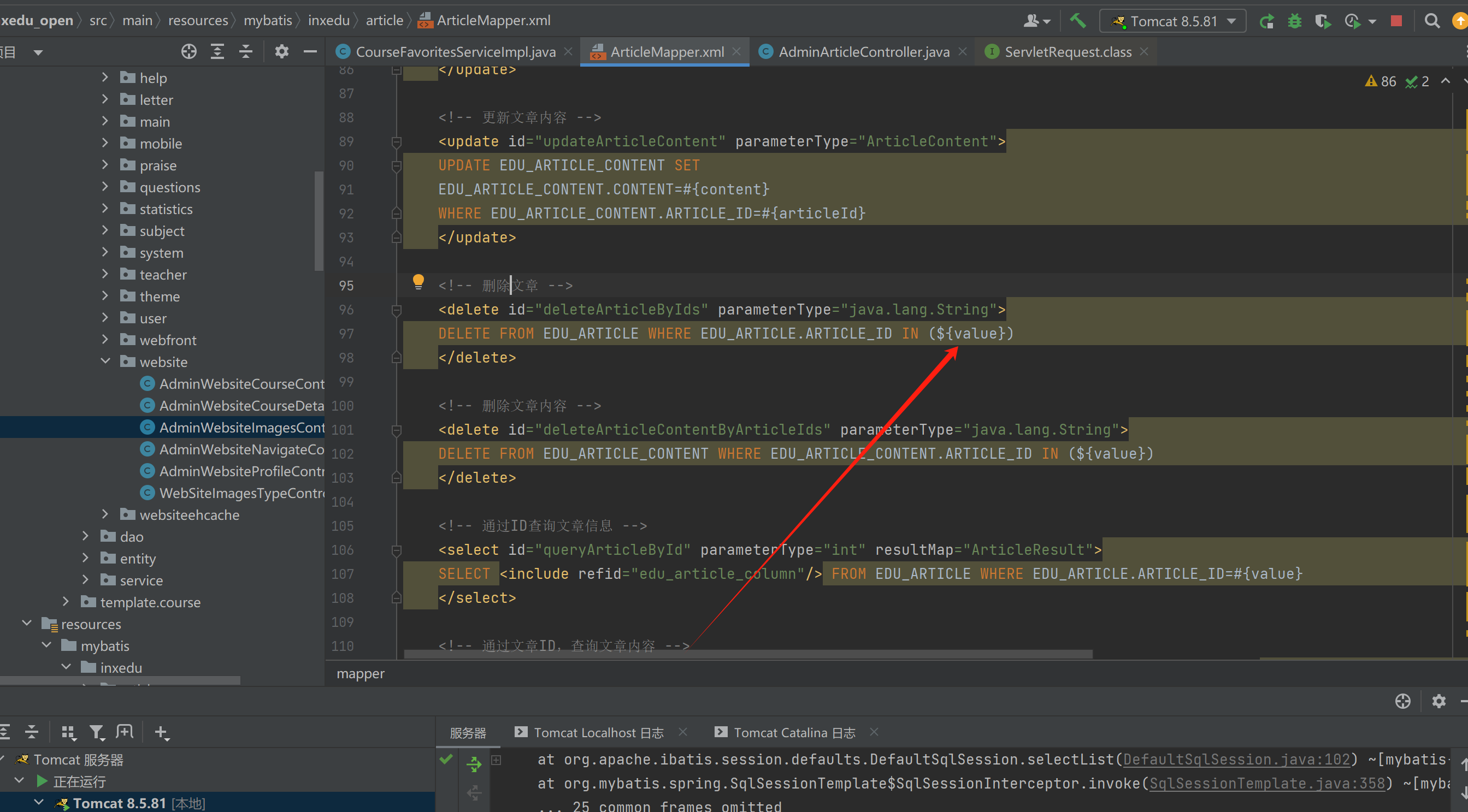Image resolution: width=1468 pixels, height=812 pixels.
Task: Open services panel settings gear
Action: [x=1439, y=701]
